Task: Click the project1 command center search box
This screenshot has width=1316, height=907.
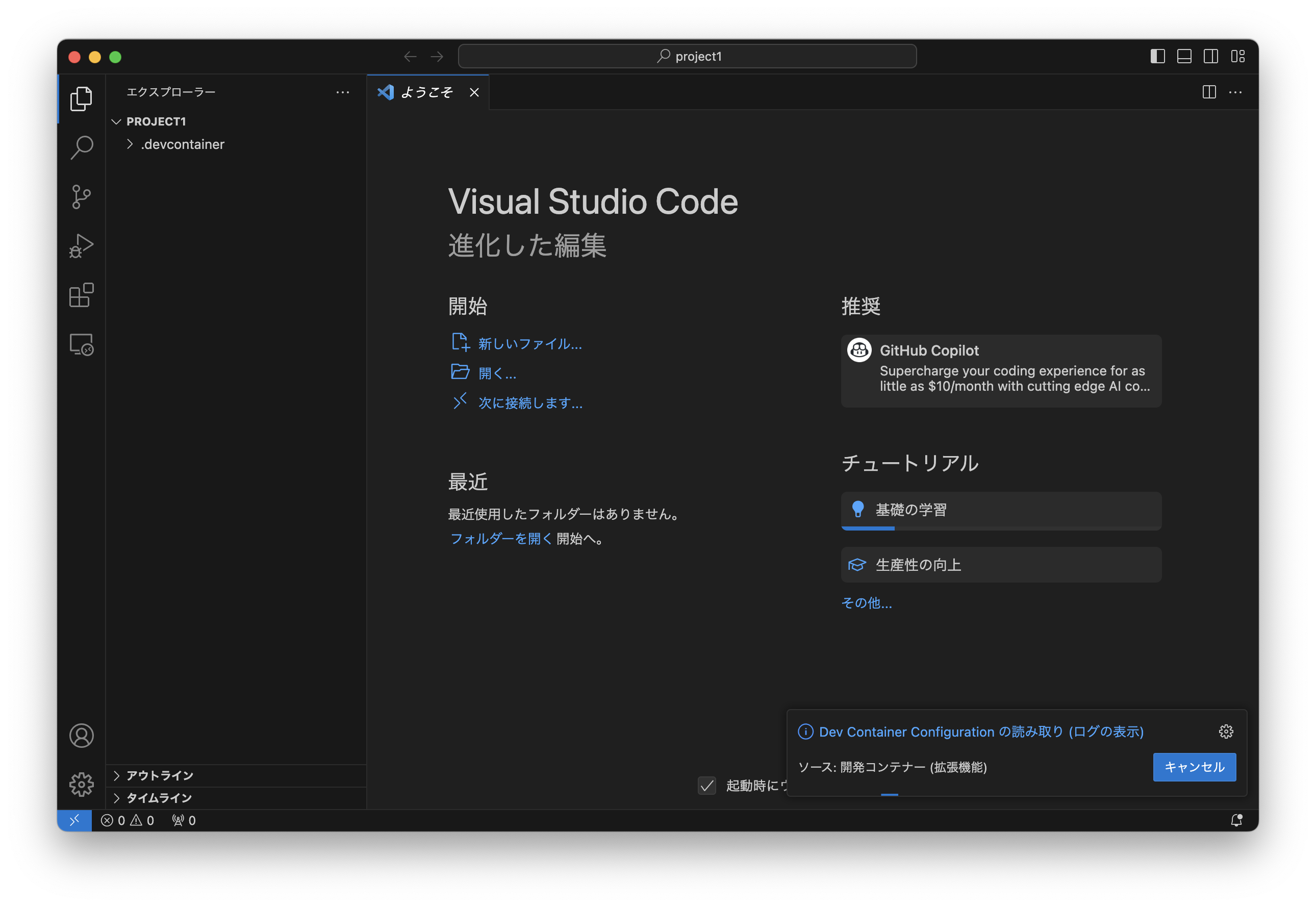Action: pyautogui.click(x=687, y=56)
